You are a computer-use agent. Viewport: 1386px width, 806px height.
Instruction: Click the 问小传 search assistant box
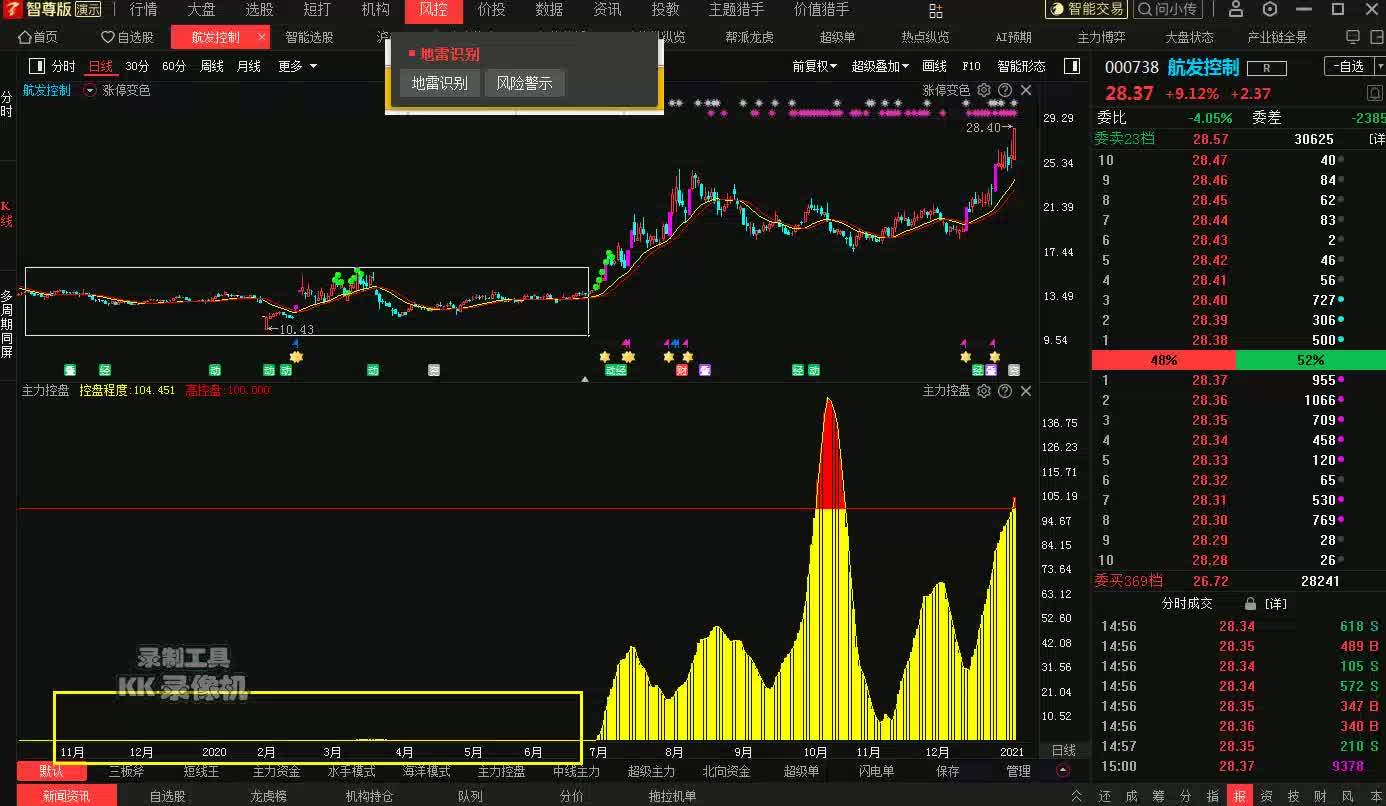(1169, 10)
